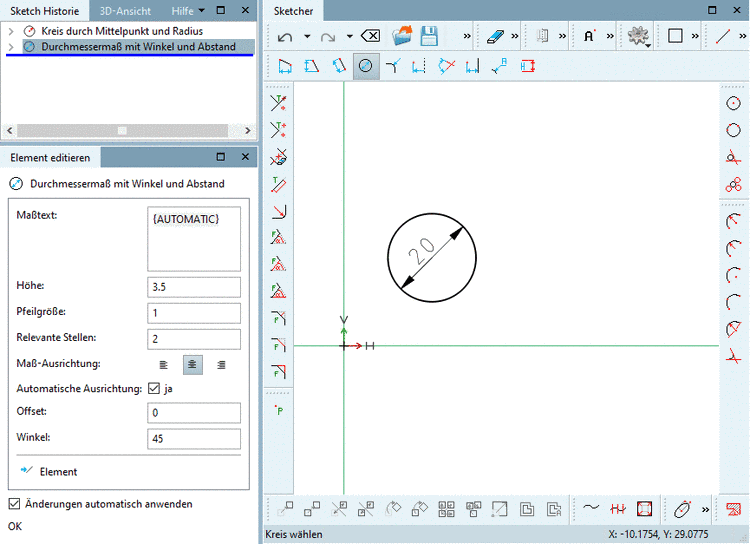Click the Winkel input field
This screenshot has height=544, width=750.
(x=194, y=439)
